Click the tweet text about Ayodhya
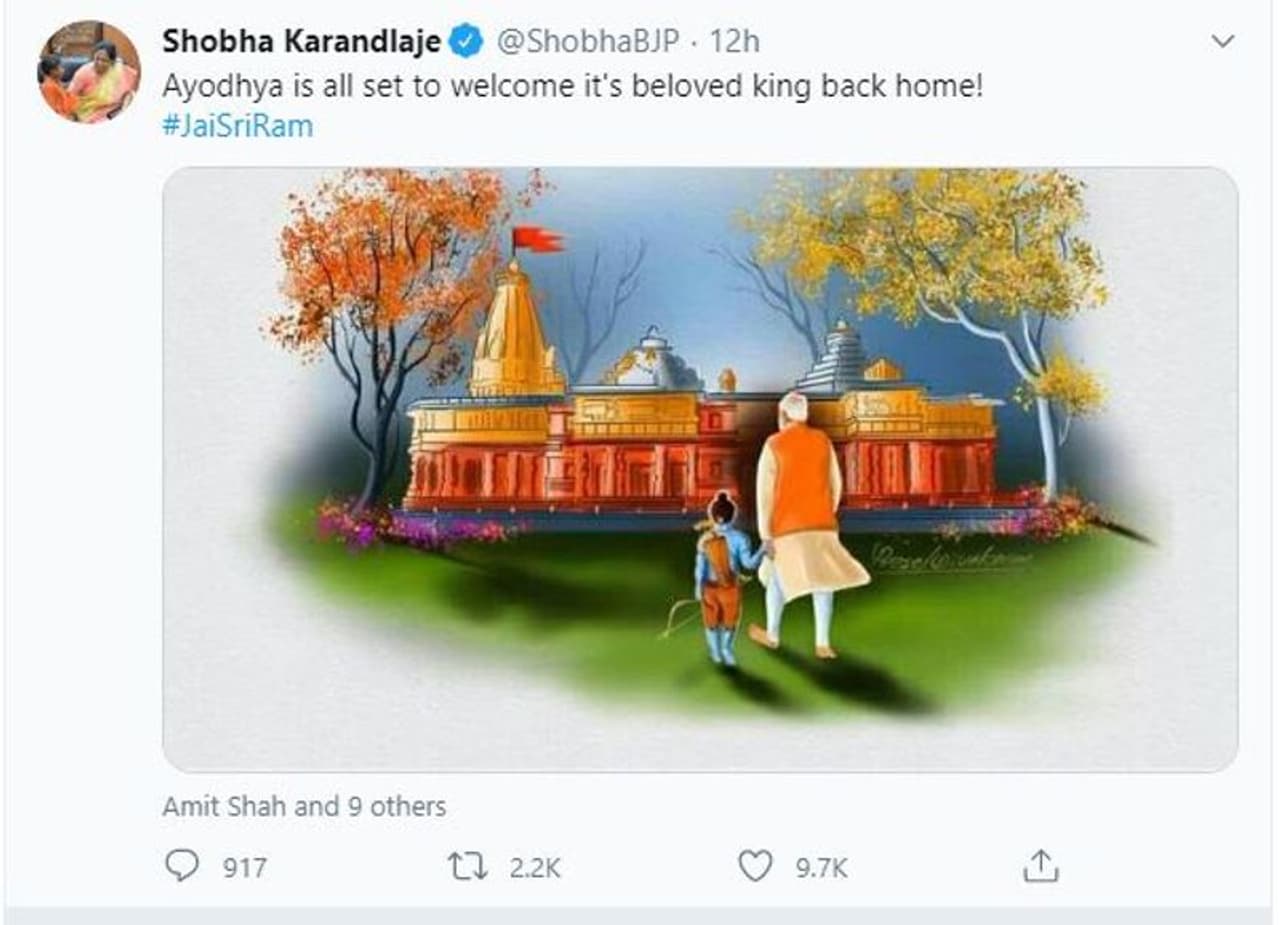Screen dimensions: 1280x925 [573, 85]
